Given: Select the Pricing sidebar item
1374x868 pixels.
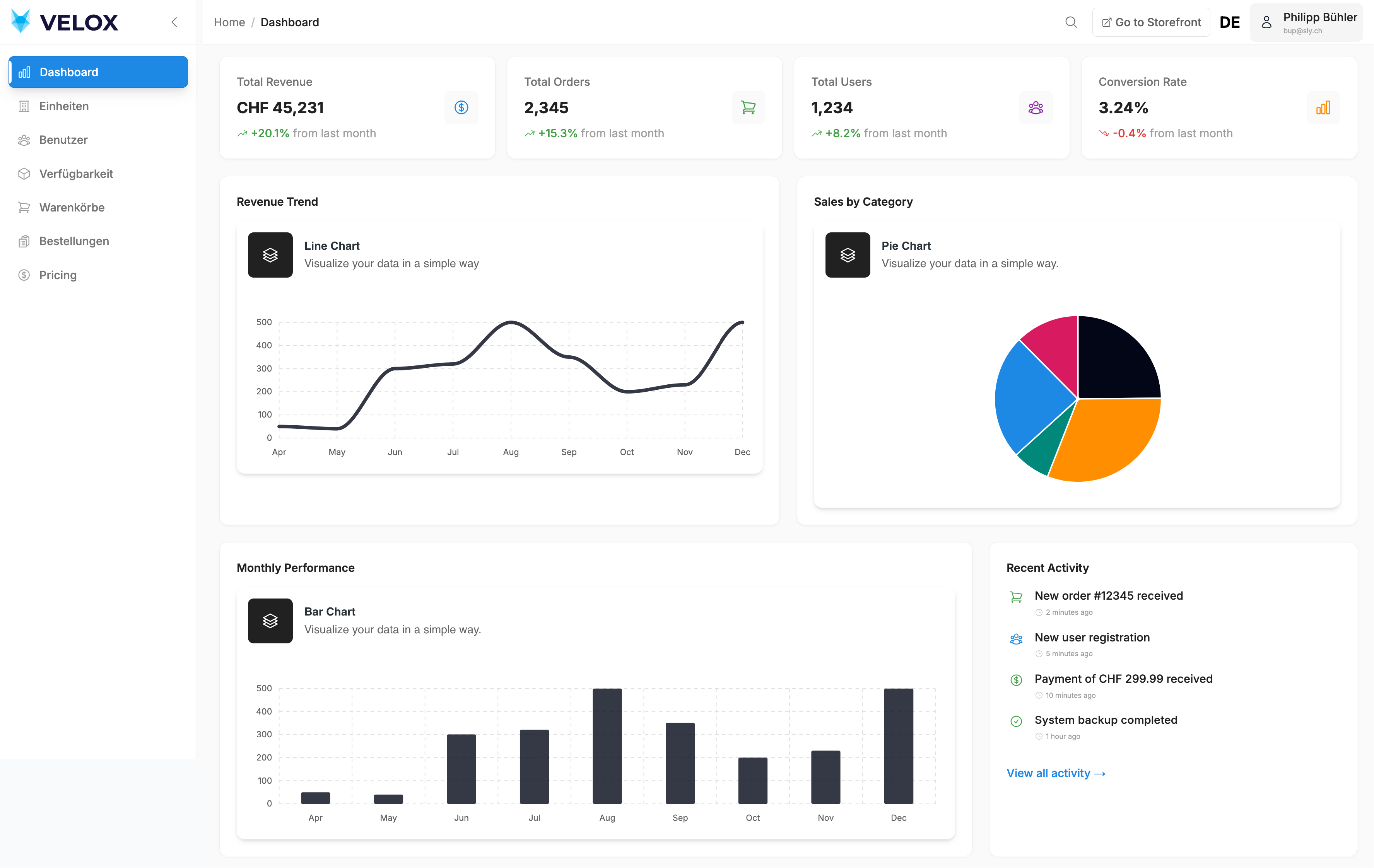Looking at the screenshot, I should [x=58, y=275].
